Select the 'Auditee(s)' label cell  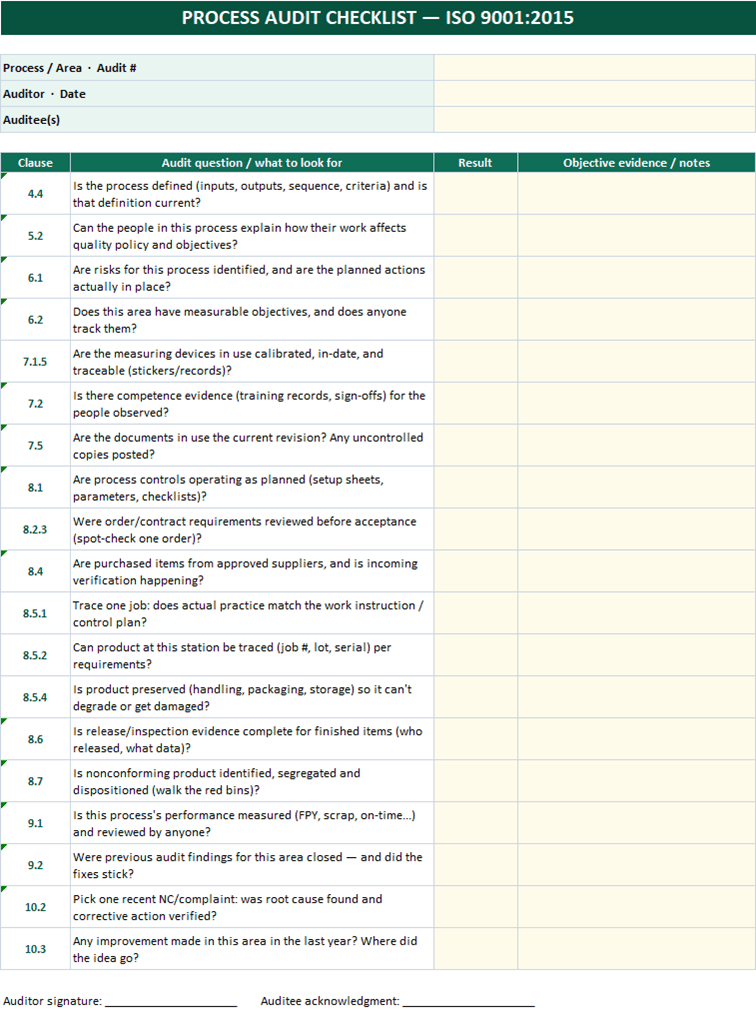(x=217, y=119)
